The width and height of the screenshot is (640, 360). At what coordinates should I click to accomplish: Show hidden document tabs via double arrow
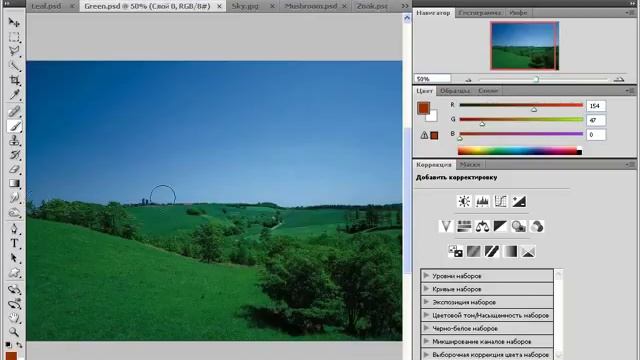click(404, 6)
